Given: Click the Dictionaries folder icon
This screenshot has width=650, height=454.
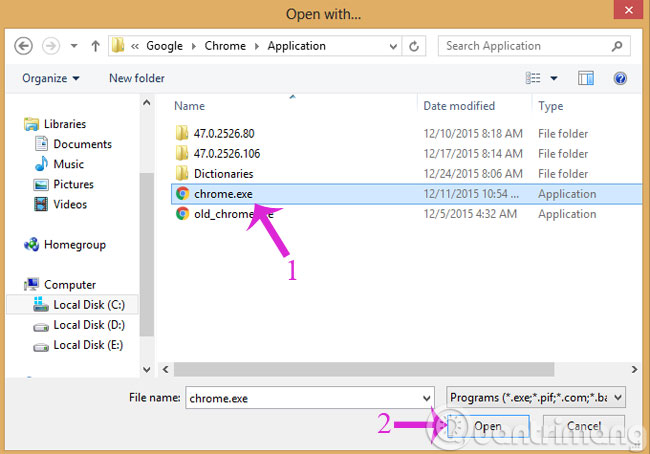Looking at the screenshot, I should 182,173.
